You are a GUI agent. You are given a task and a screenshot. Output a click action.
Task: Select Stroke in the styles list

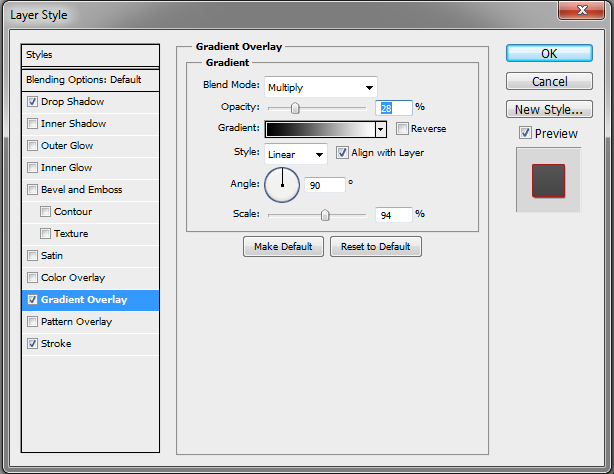pyautogui.click(x=56, y=344)
